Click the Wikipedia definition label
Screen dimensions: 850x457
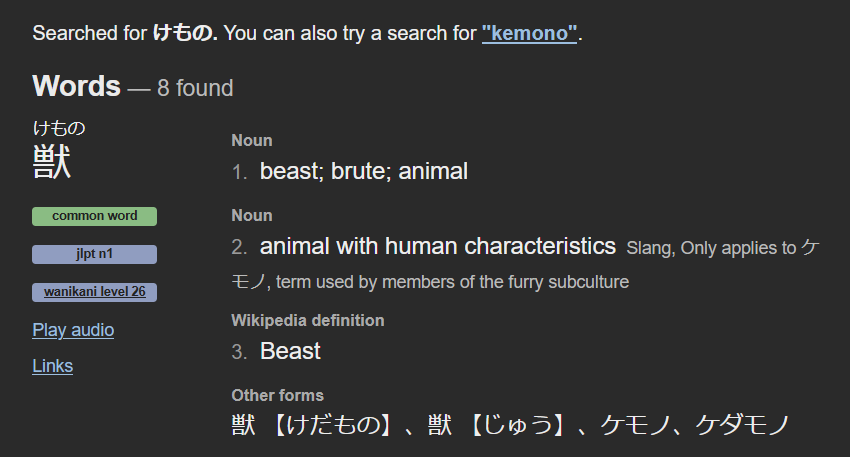pos(307,320)
